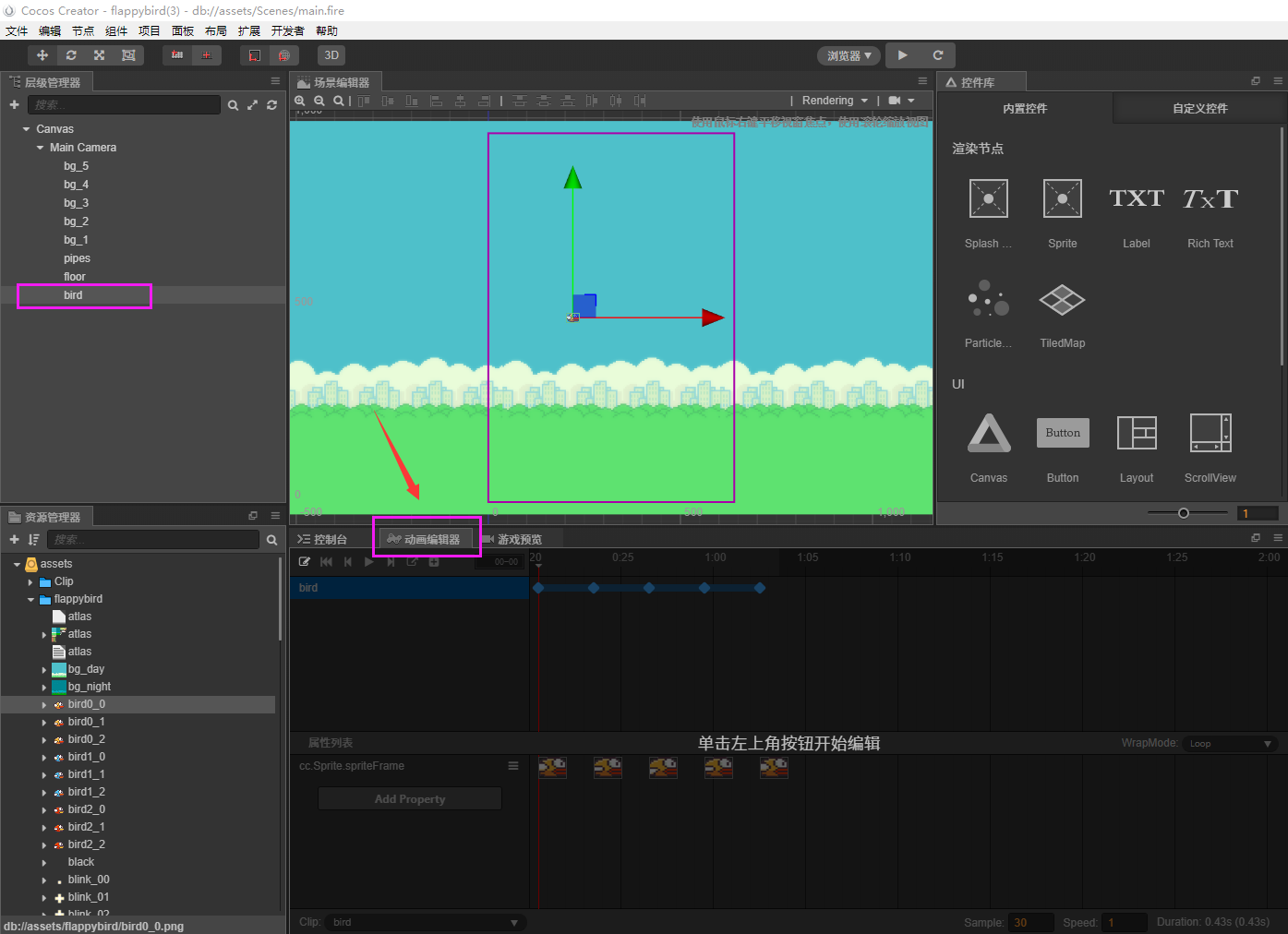Select the bird node in hierarchy
1288x934 pixels.
pyautogui.click(x=73, y=295)
